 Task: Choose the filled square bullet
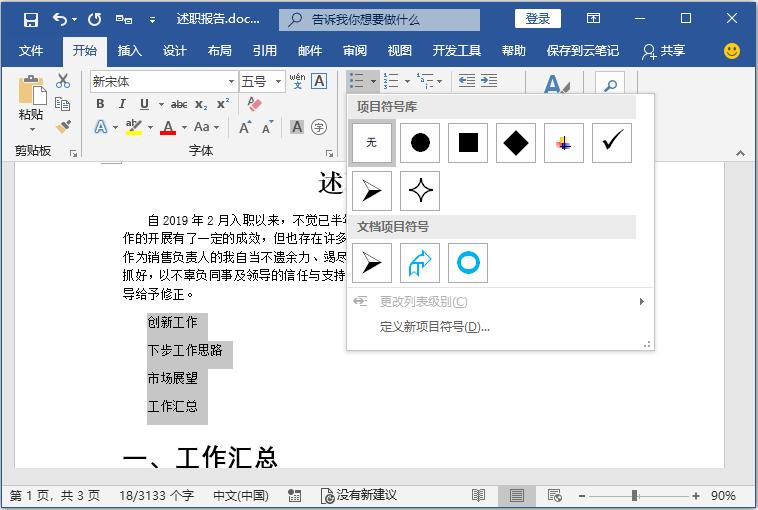pyautogui.click(x=468, y=143)
